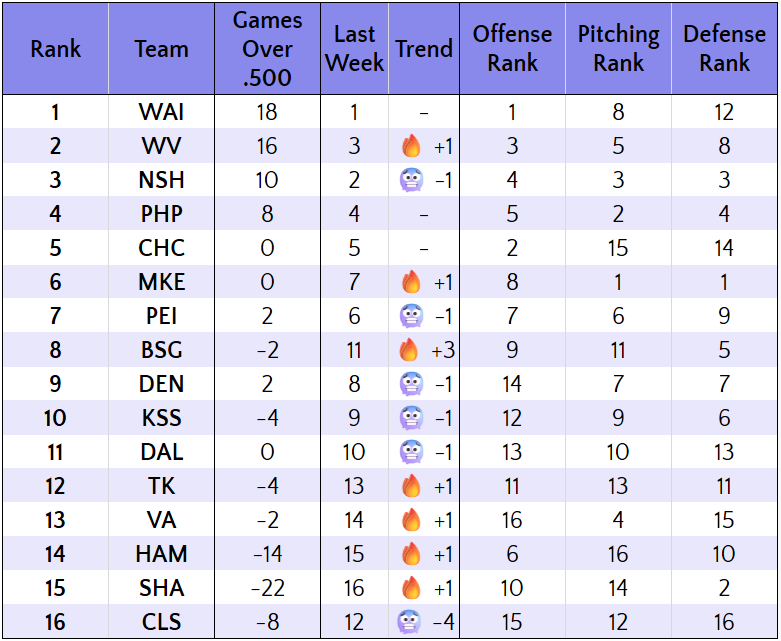781x641 pixels.
Task: Select the Pitching Rank header cell
Action: [618, 49]
